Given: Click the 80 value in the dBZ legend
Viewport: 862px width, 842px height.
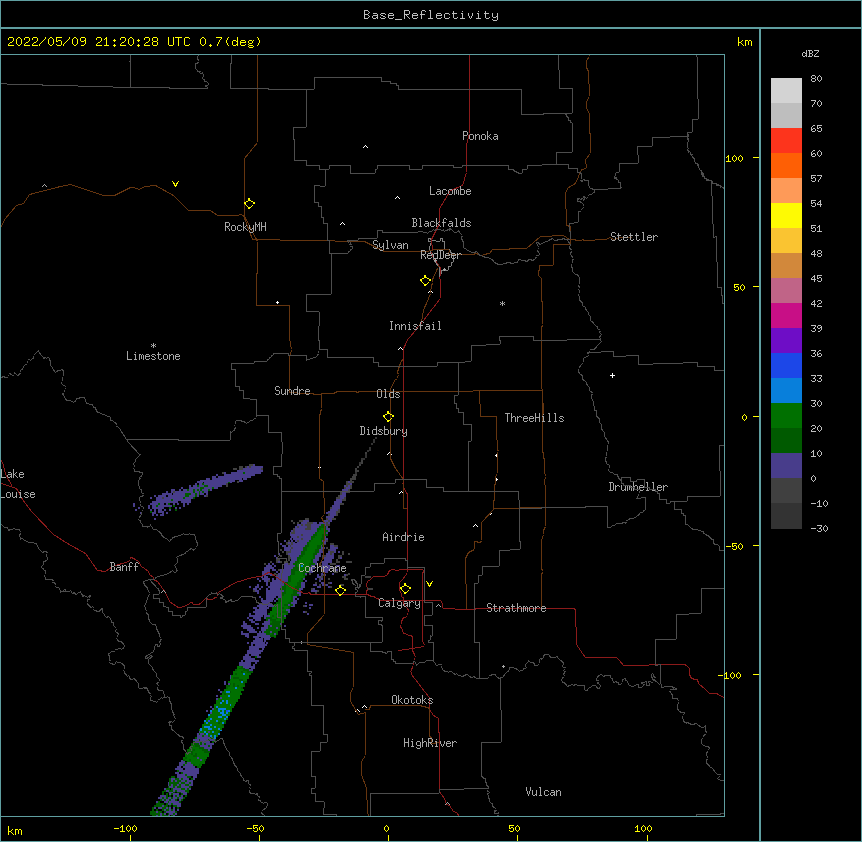Looking at the screenshot, I should [816, 79].
